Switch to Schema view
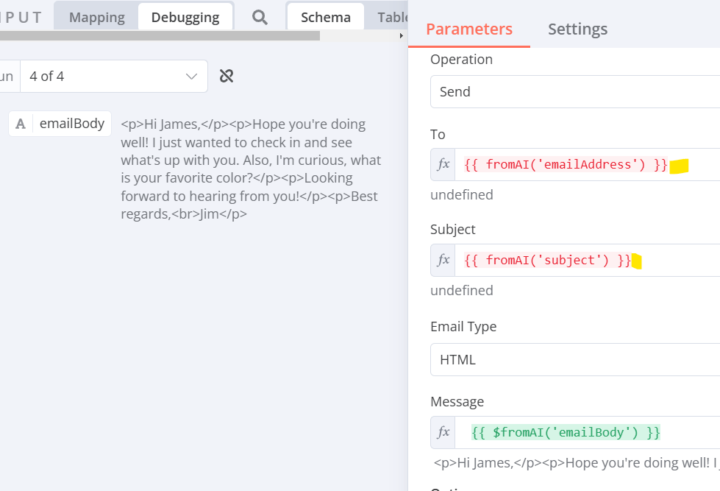This screenshot has height=491, width=720. coord(326,17)
